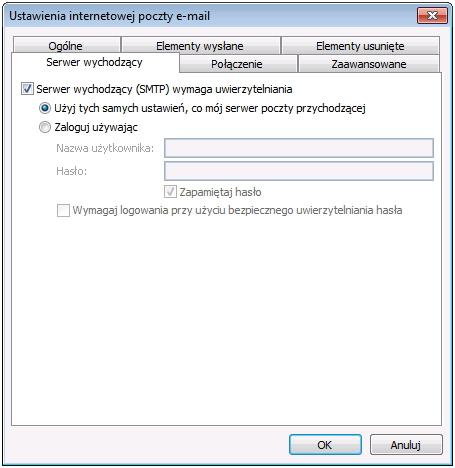Click the 'Nazwa użytkownika:' label text
Viewport: 455px width, 468px height.
[x=105, y=148]
